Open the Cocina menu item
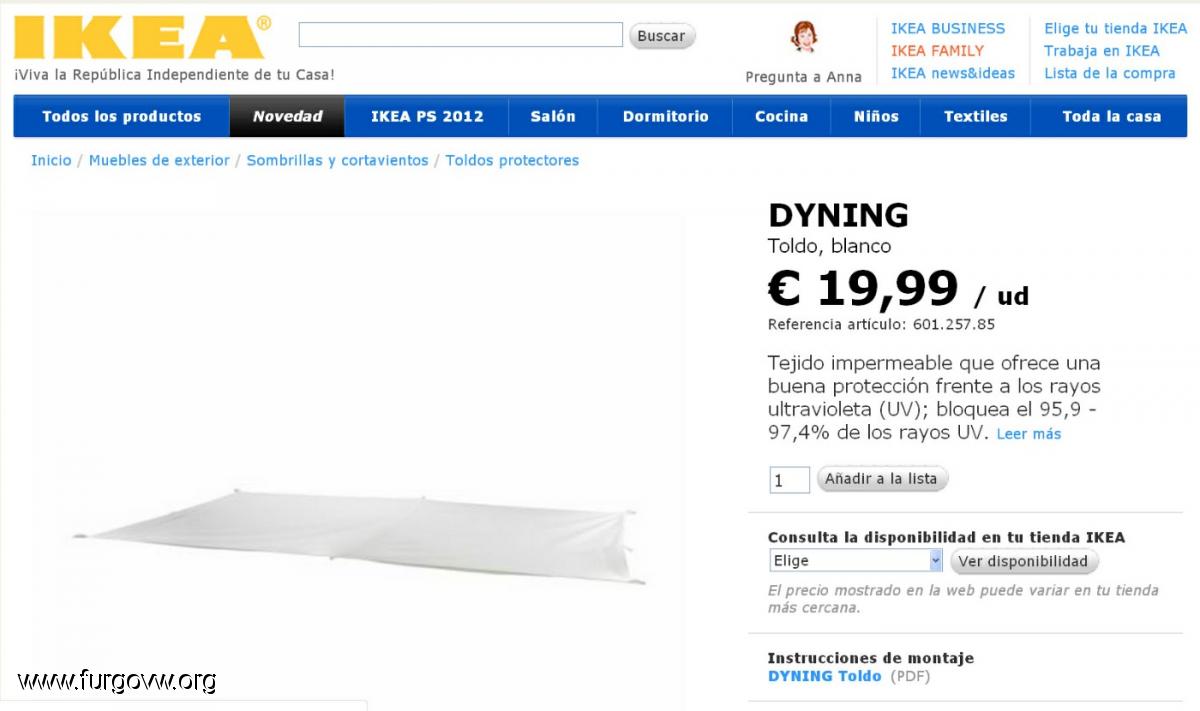The image size is (1200, 711). click(781, 116)
